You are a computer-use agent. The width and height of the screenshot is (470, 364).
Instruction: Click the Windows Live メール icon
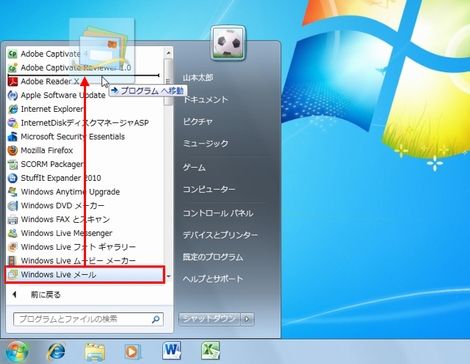pyautogui.click(x=13, y=274)
